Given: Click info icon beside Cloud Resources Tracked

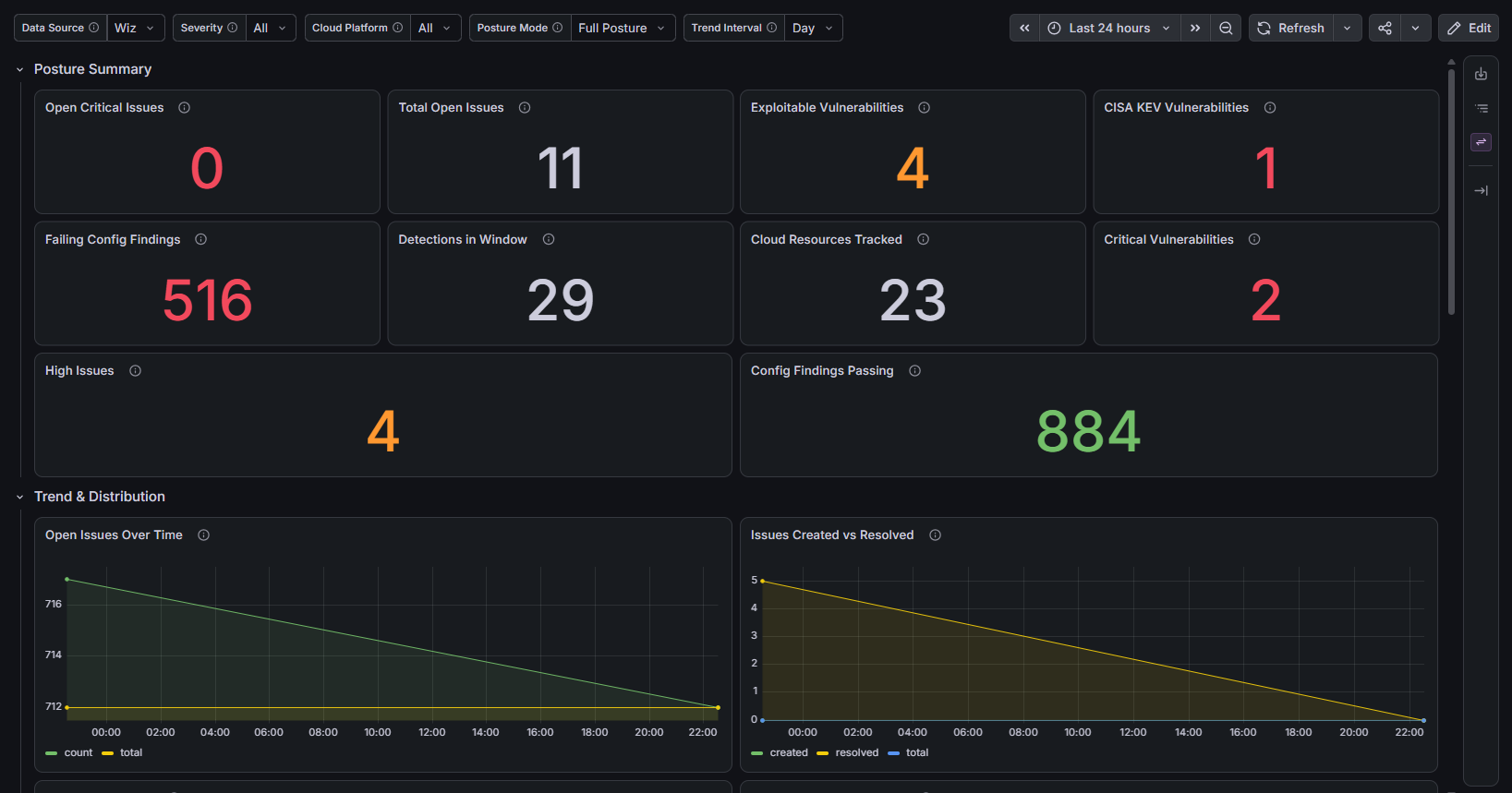Looking at the screenshot, I should (923, 239).
